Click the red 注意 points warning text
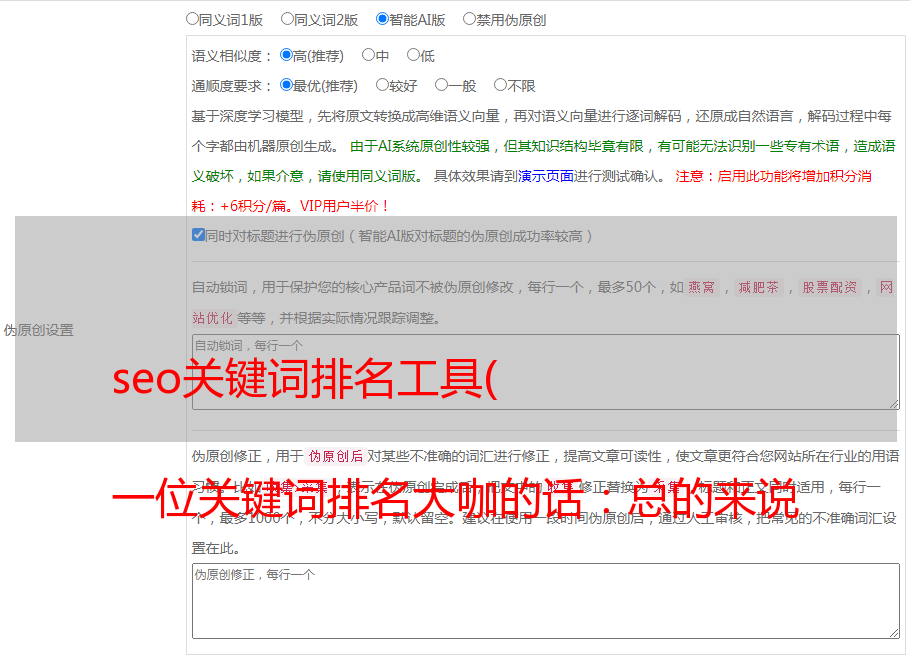Image resolution: width=911 pixels, height=658 pixels. [x=532, y=191]
